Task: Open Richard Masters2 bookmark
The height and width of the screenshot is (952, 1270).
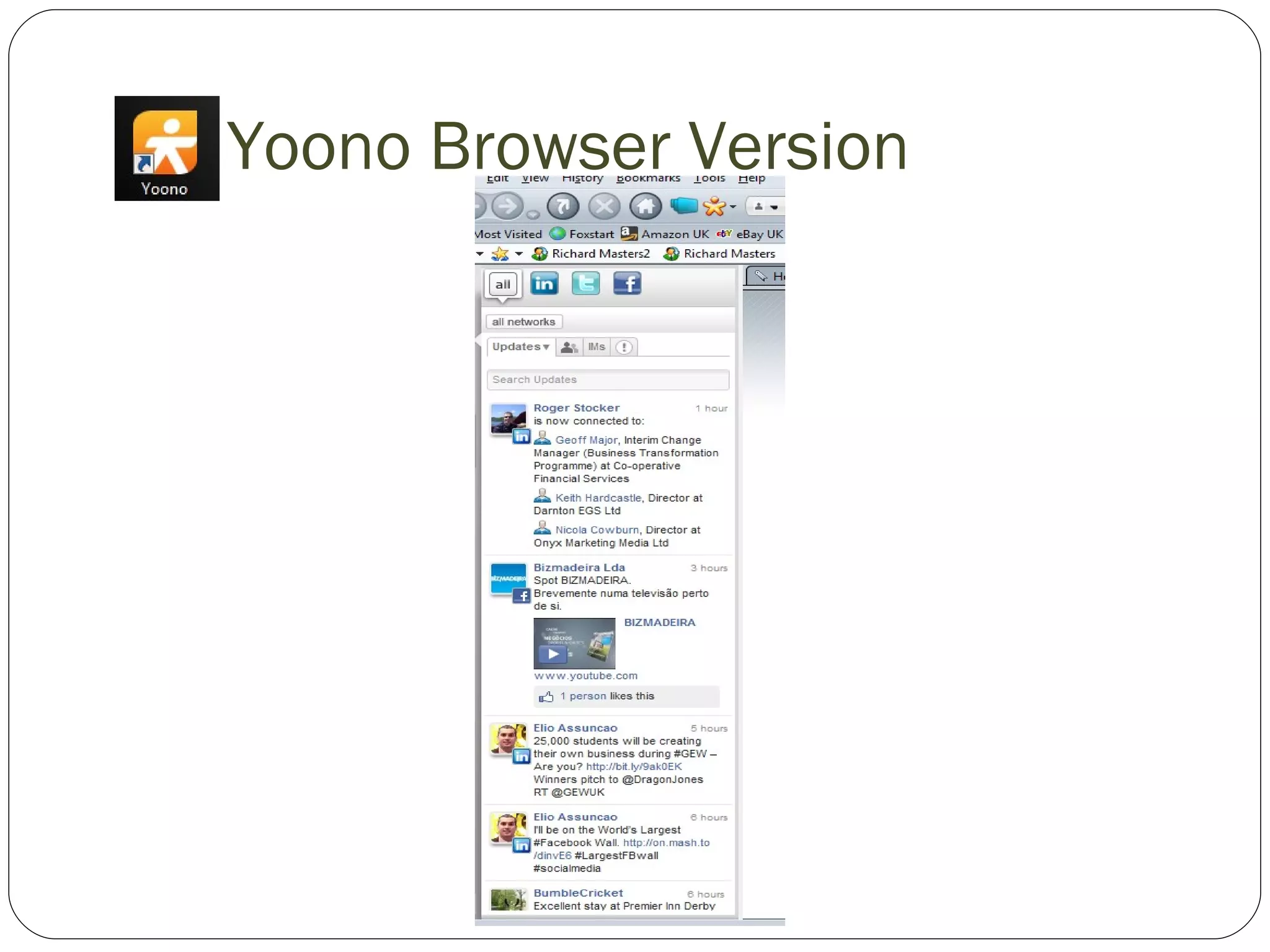Action: click(591, 253)
